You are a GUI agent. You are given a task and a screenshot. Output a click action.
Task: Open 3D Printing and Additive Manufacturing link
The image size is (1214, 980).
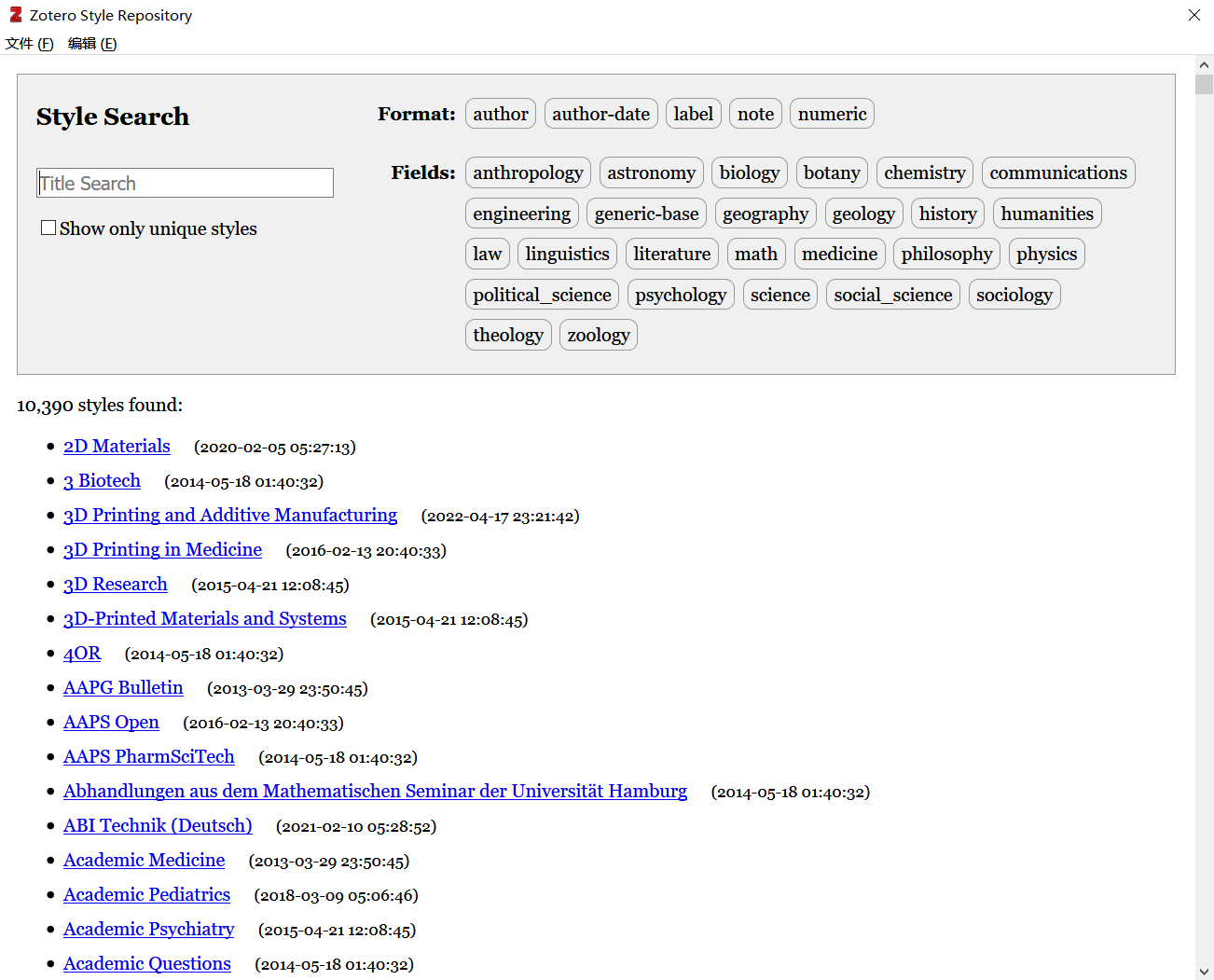(230, 515)
